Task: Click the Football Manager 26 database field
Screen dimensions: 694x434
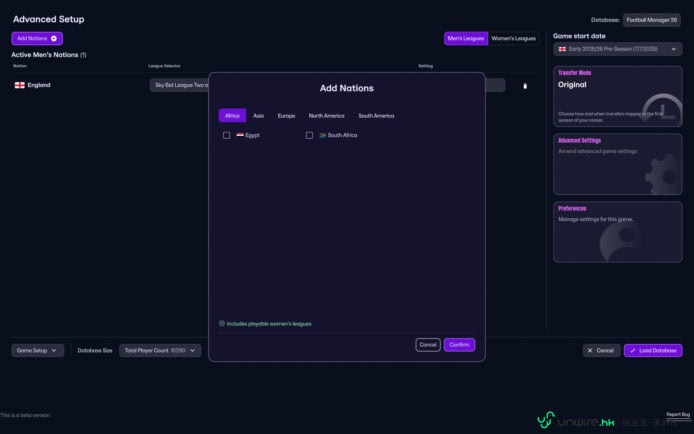Action: click(652, 20)
